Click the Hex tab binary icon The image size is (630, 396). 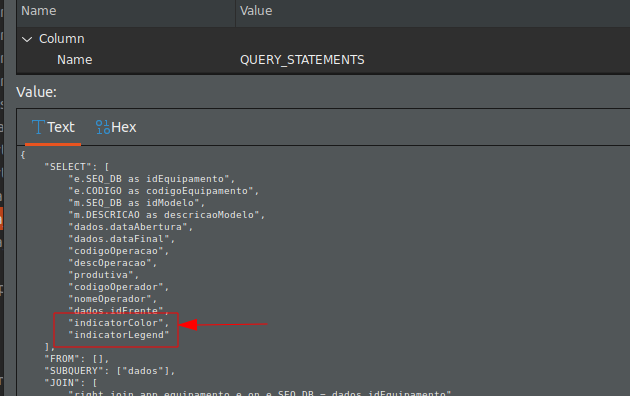point(103,127)
